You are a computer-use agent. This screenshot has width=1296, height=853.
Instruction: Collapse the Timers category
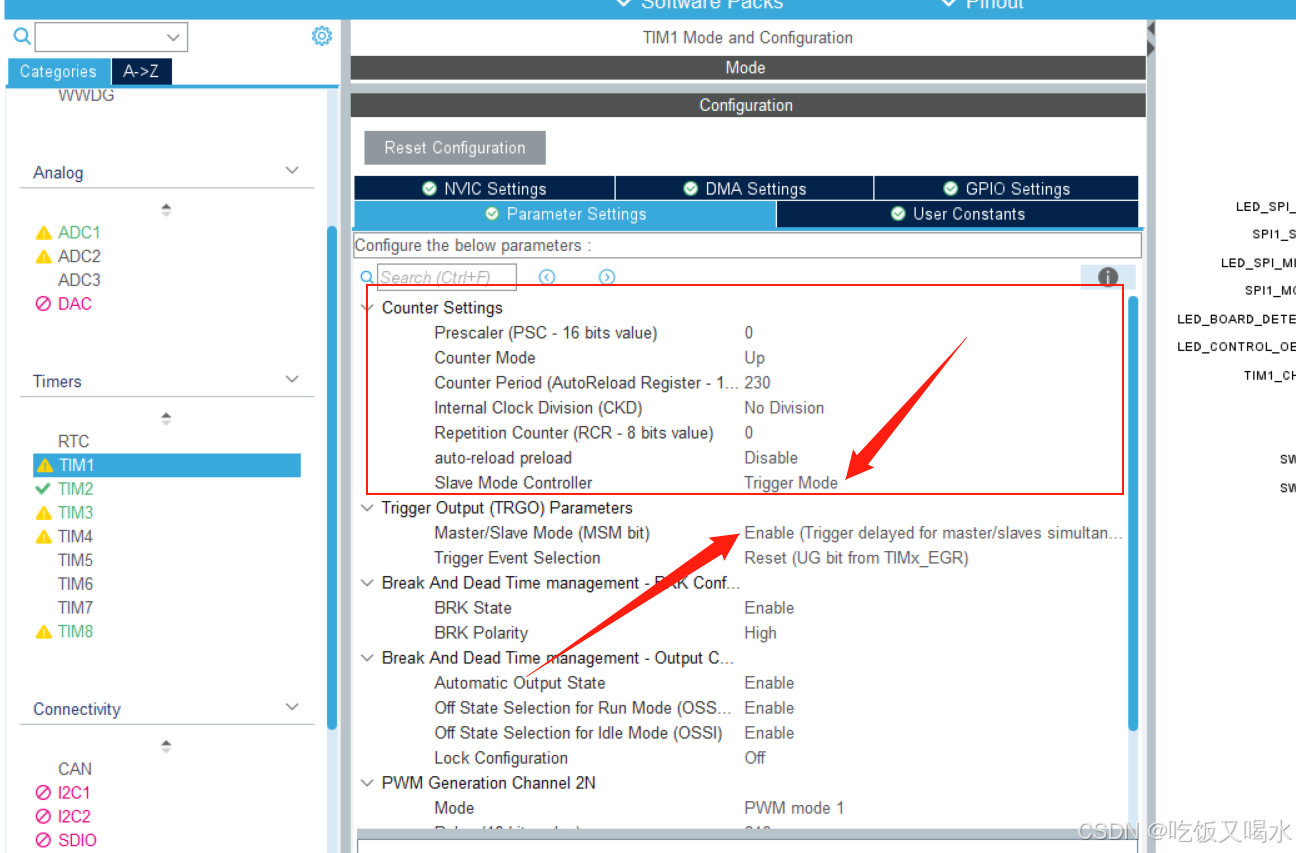(x=292, y=380)
